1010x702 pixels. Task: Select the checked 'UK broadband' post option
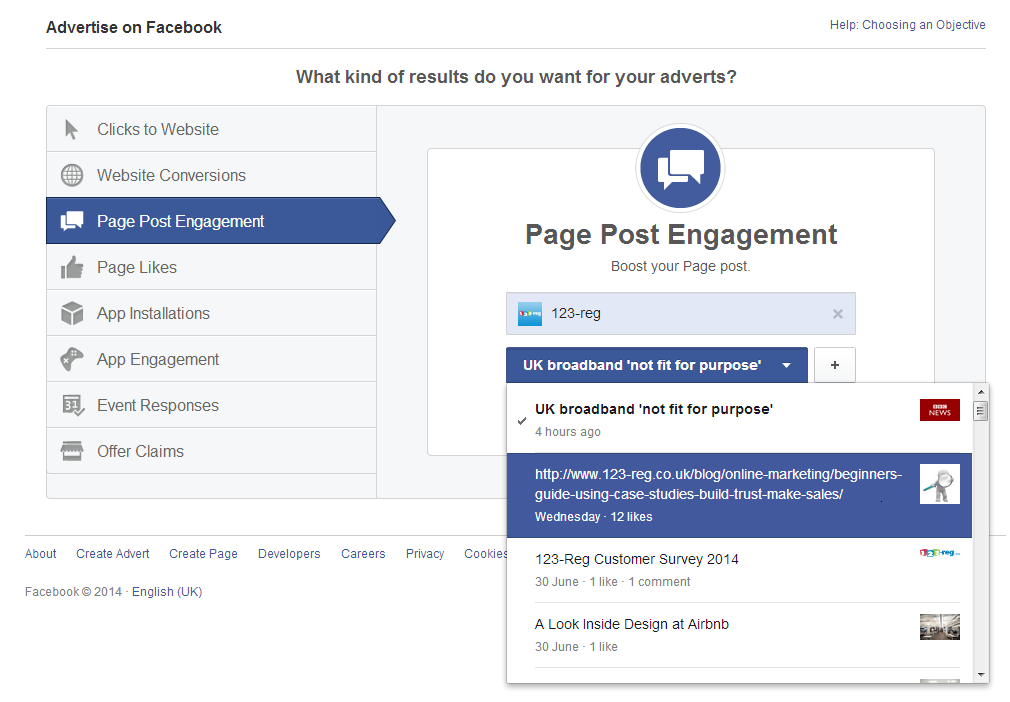pyautogui.click(x=739, y=420)
